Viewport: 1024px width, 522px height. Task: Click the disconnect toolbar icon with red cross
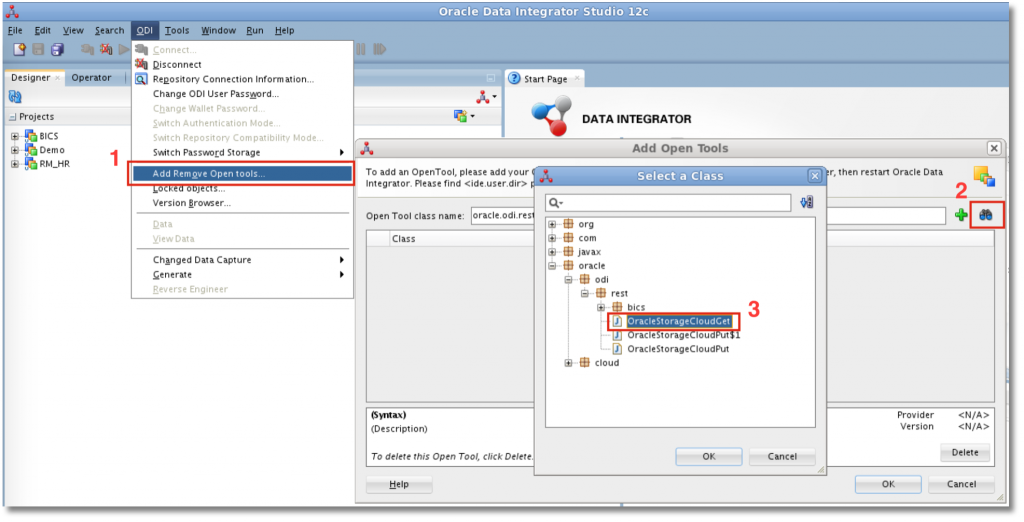point(105,50)
